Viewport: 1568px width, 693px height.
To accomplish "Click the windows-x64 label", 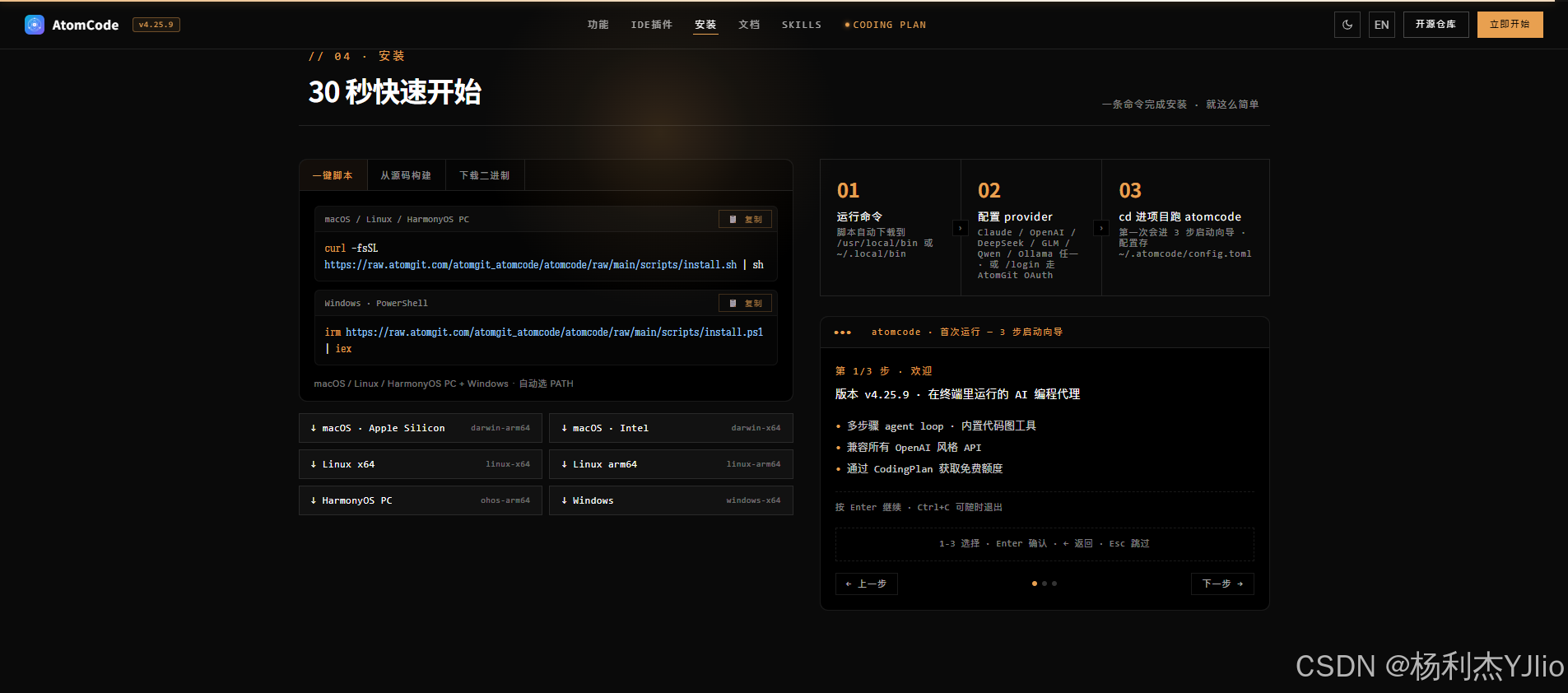I will pos(753,500).
